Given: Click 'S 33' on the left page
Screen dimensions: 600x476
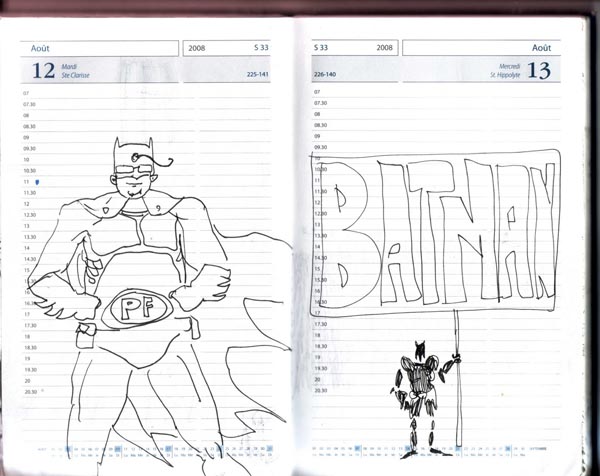Looking at the screenshot, I should tap(261, 47).
